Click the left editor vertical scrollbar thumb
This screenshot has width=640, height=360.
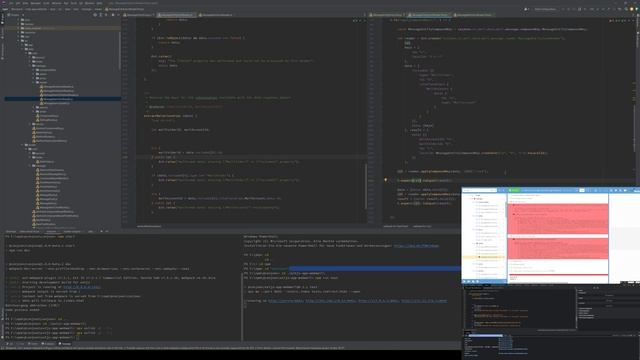pos(366,186)
